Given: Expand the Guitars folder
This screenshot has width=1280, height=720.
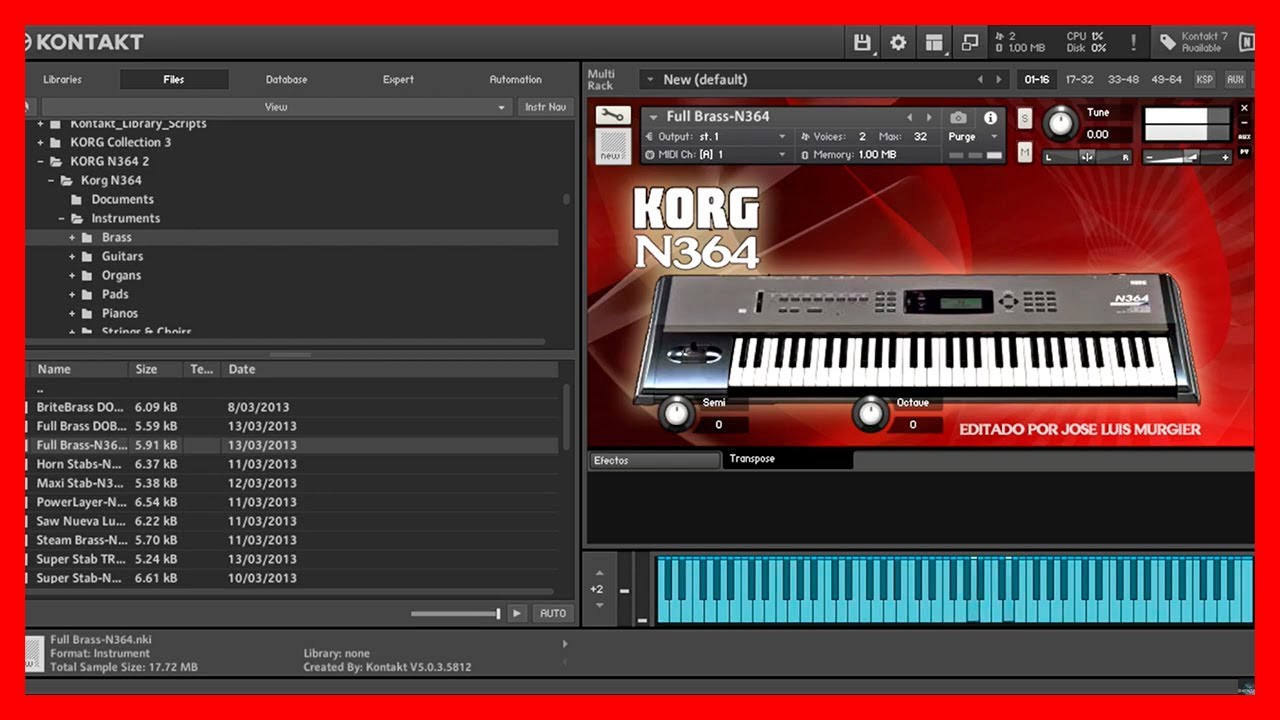Looking at the screenshot, I should click(x=72, y=257).
